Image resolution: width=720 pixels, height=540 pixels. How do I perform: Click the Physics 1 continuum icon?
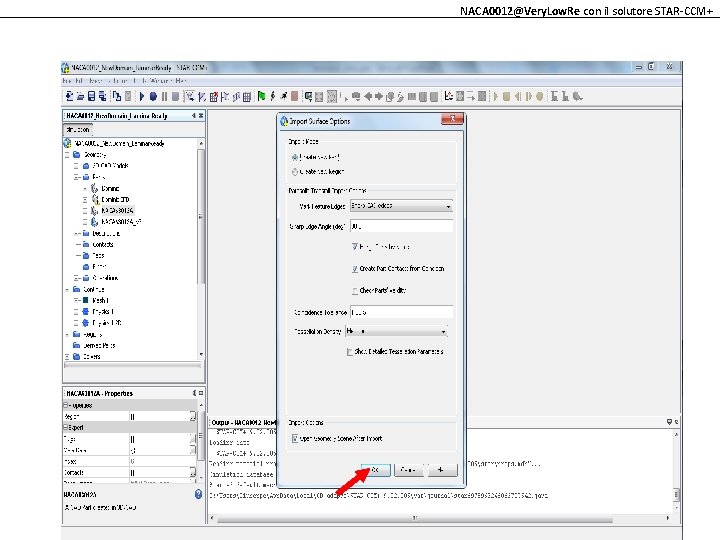point(85,311)
